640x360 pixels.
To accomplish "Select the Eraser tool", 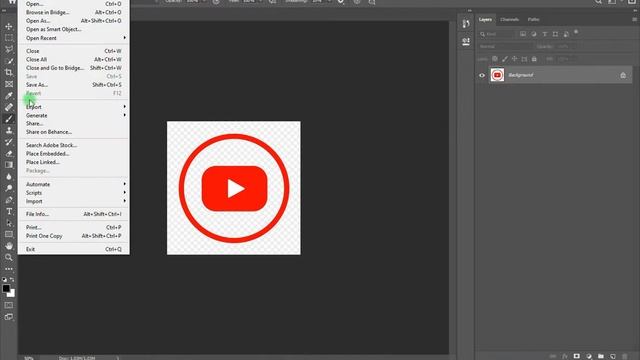I will 9,153.
